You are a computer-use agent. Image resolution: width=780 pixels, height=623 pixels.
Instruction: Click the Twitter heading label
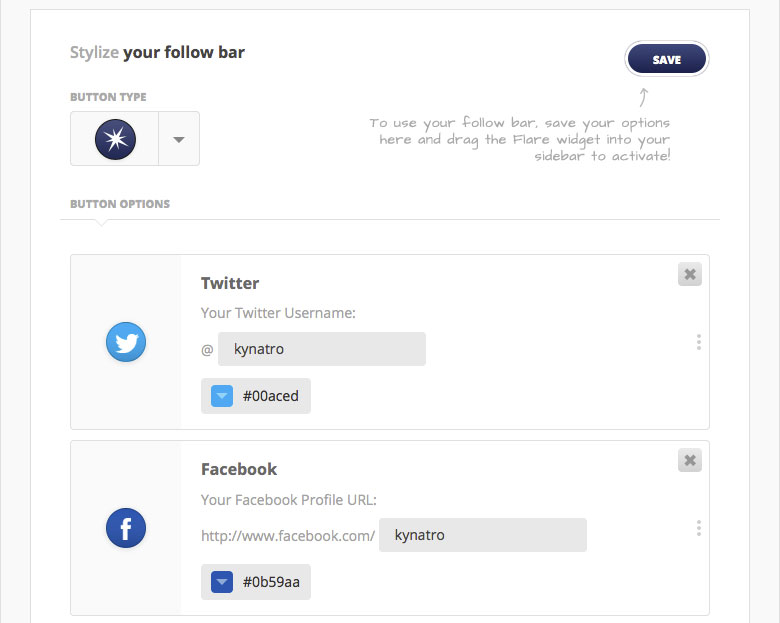[230, 283]
